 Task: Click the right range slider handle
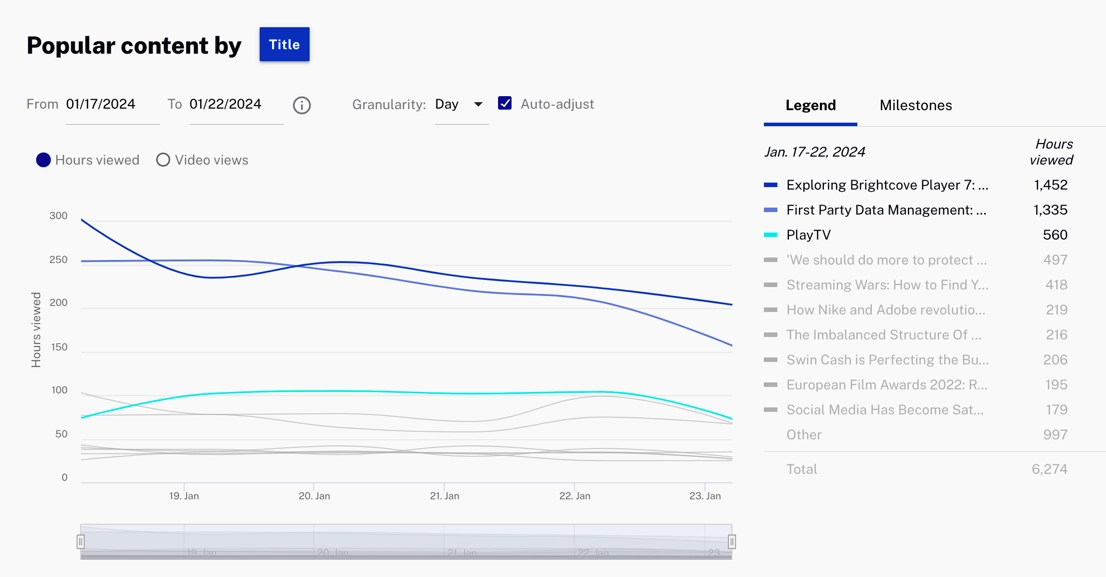(732, 541)
